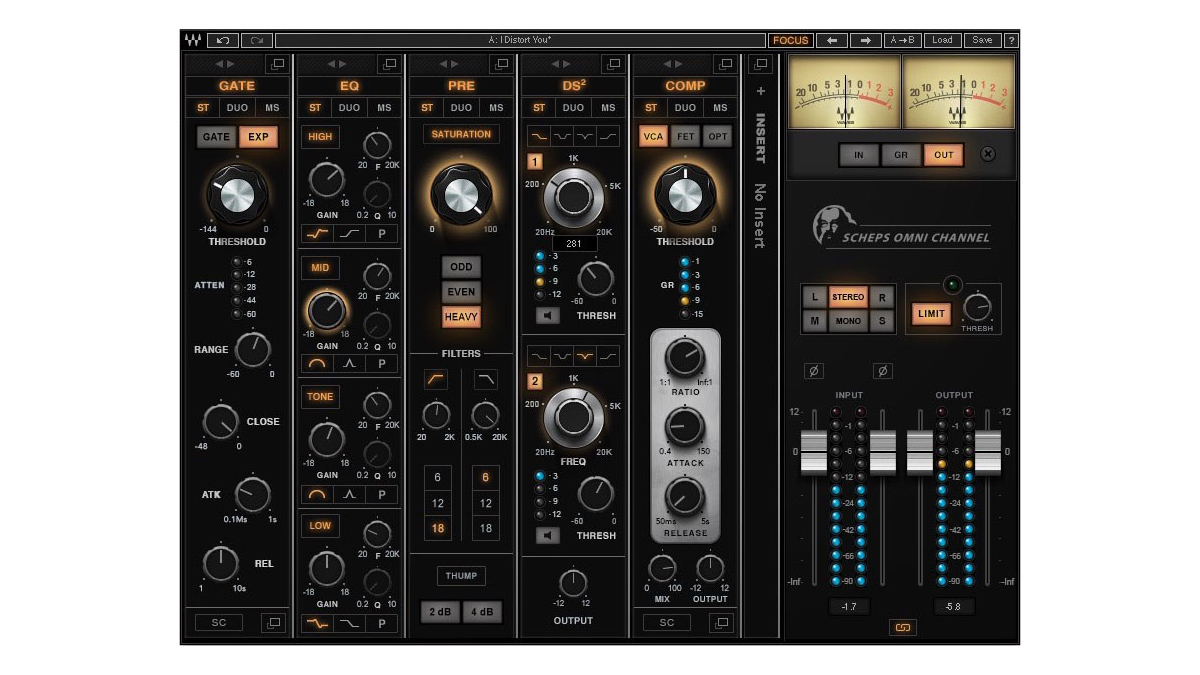Click the FOCUS button

(x=790, y=40)
